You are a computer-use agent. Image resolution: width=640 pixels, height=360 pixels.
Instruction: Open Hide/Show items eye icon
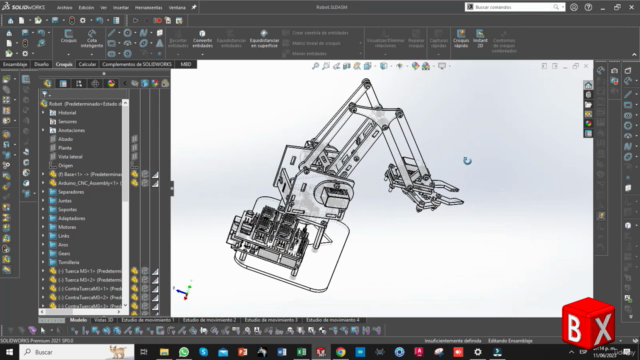400,66
